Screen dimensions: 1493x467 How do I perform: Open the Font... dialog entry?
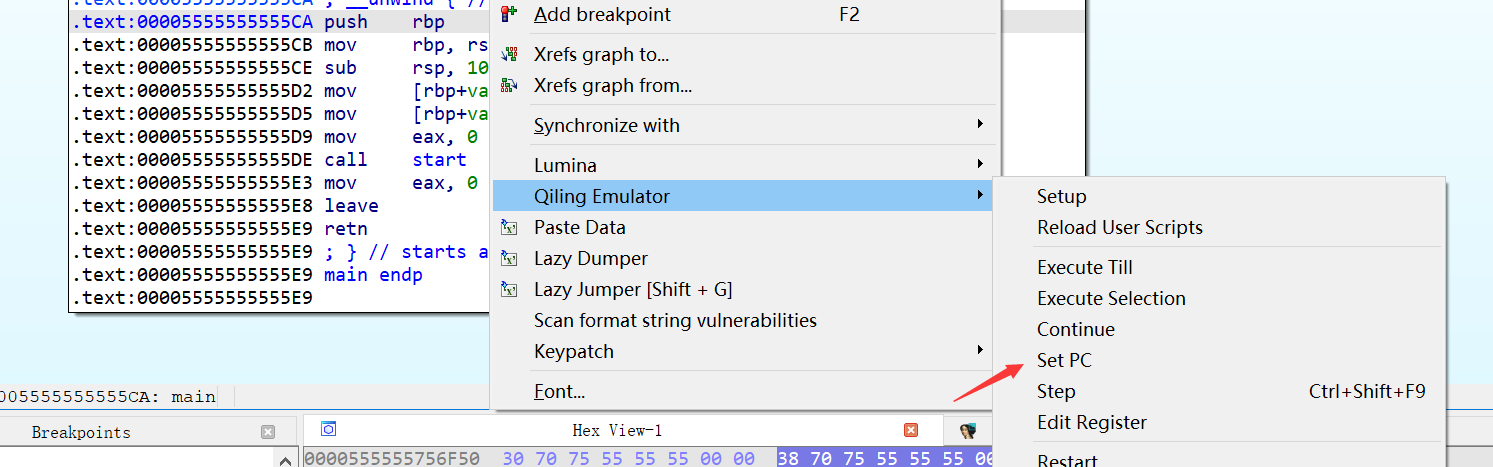click(559, 391)
